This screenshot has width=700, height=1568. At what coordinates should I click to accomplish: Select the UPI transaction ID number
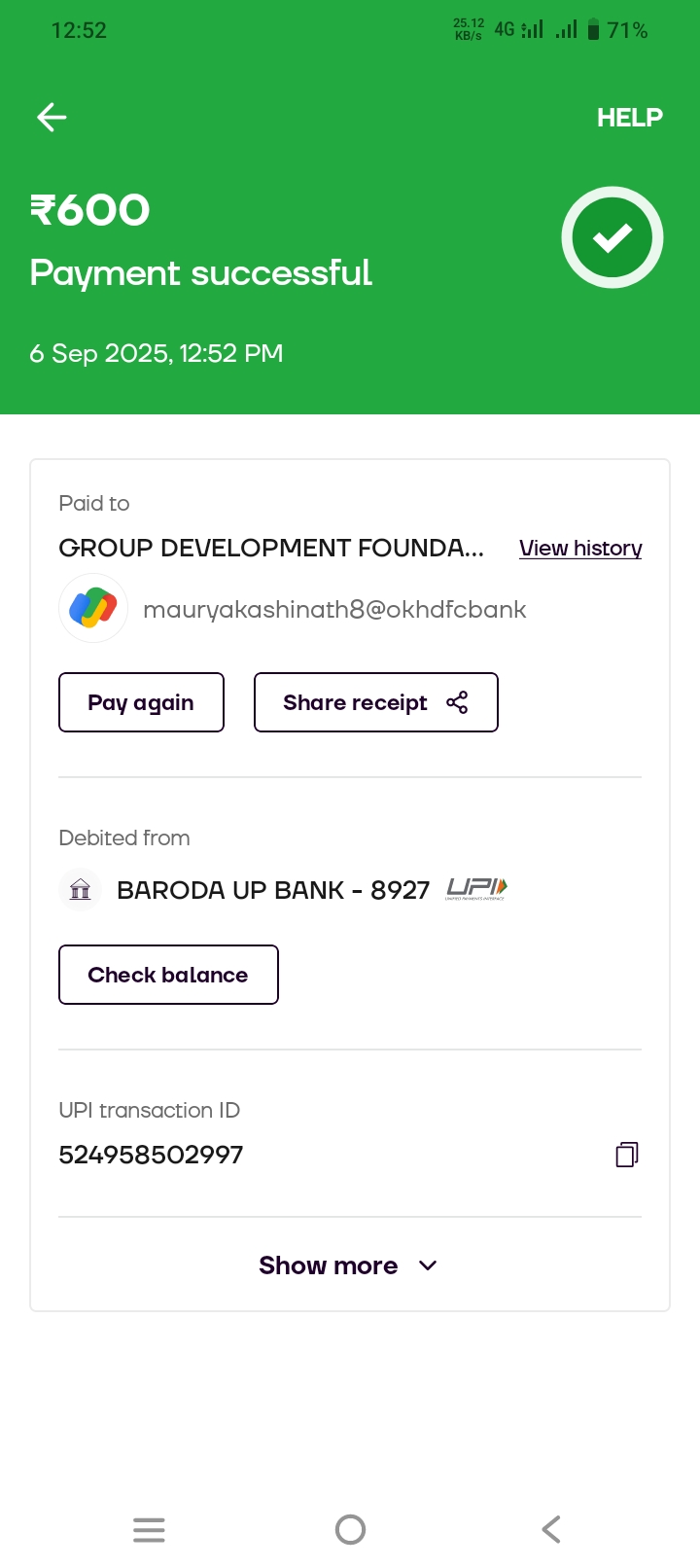[x=151, y=1155]
